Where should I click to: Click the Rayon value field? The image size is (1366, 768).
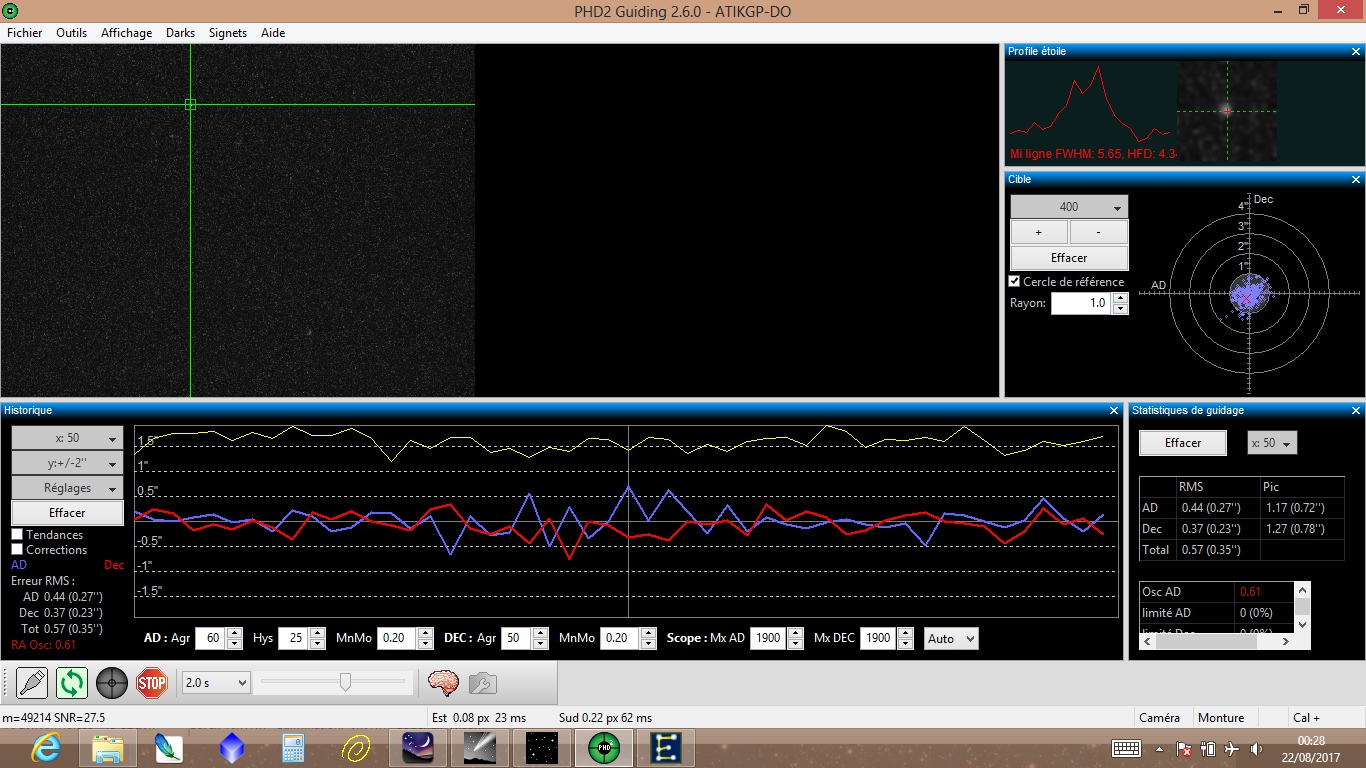point(1082,303)
